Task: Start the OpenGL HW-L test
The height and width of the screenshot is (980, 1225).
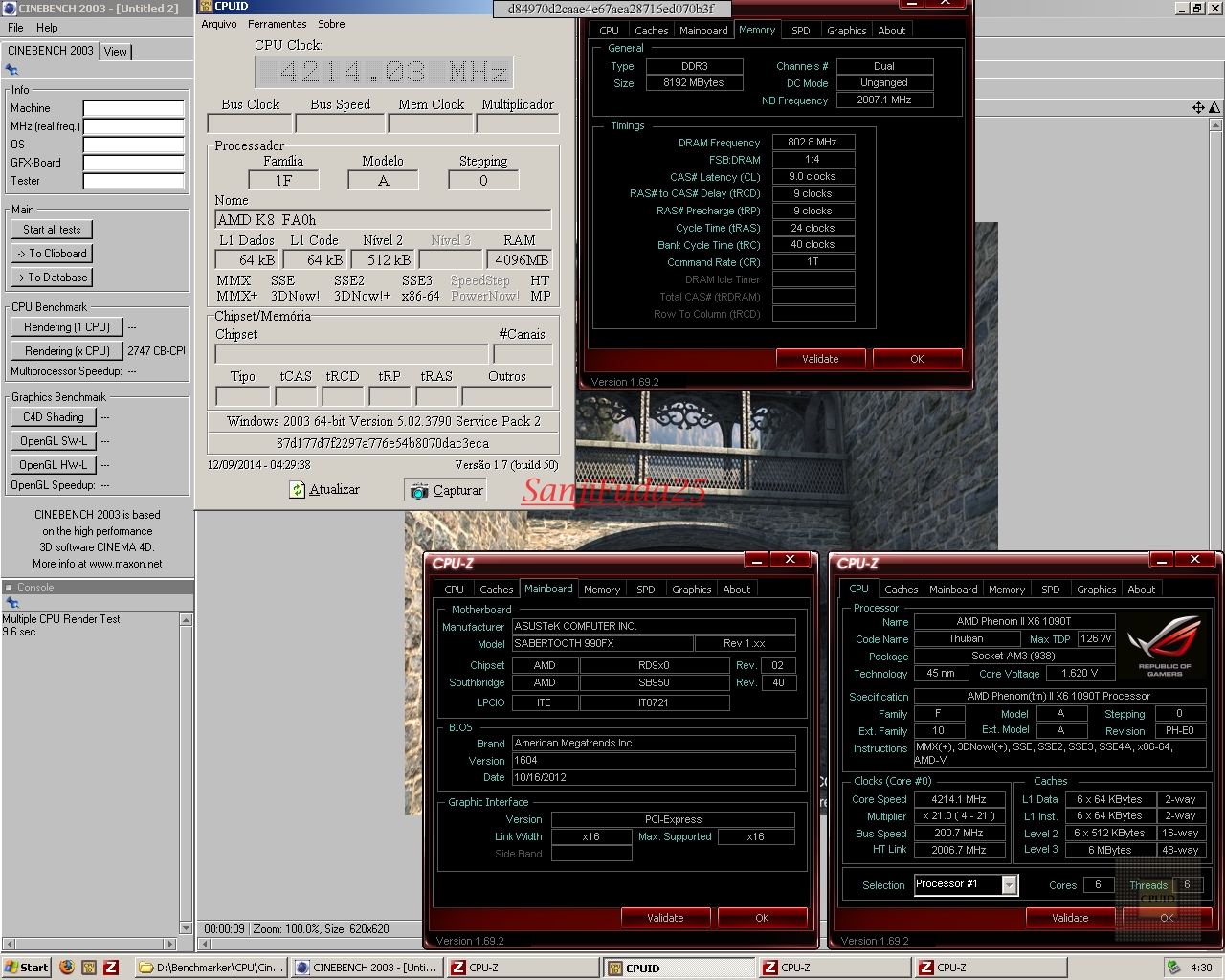Action: point(54,465)
